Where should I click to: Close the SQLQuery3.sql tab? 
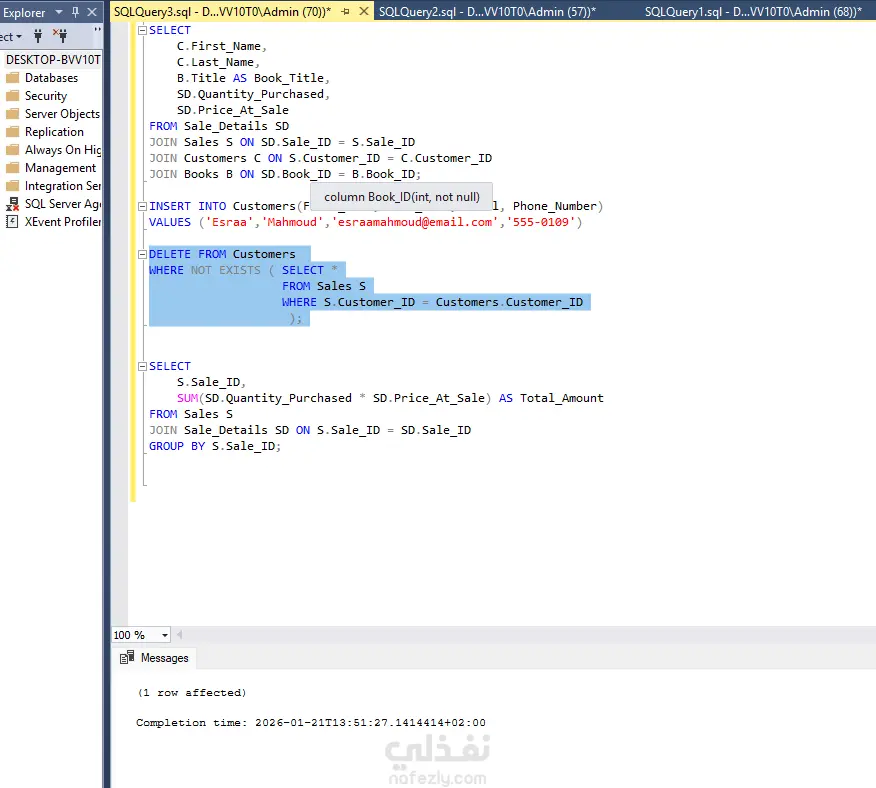pyautogui.click(x=364, y=11)
